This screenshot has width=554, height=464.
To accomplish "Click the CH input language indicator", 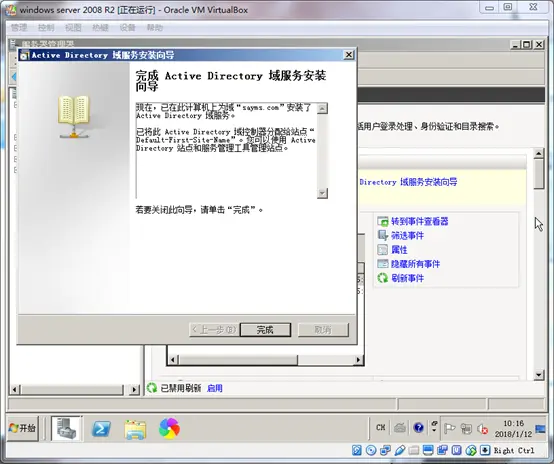I will (381, 428).
